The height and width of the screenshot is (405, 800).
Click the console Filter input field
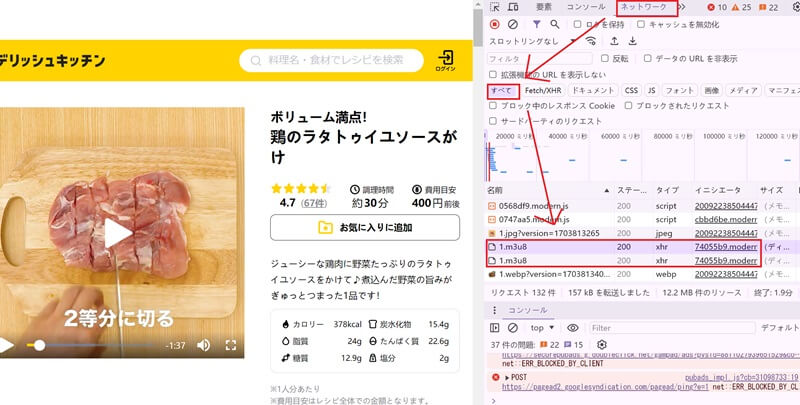pyautogui.click(x=672, y=327)
